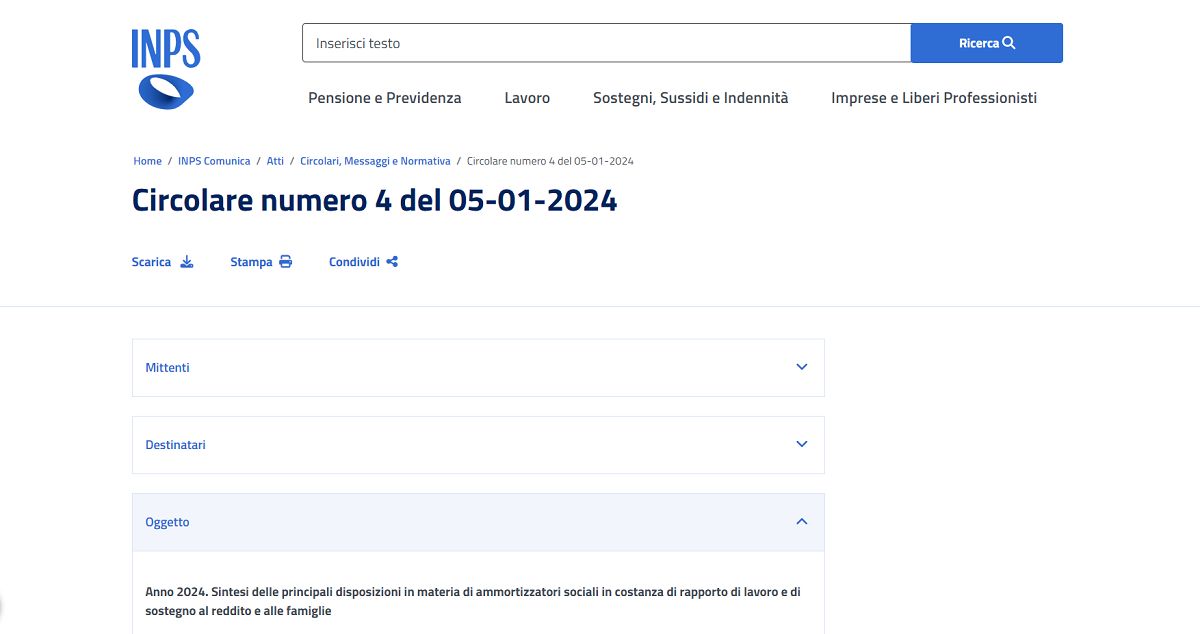Click current breadcrumb Circolare numero 4 del 05-01-2024
The height and width of the screenshot is (634, 1200).
[550, 161]
